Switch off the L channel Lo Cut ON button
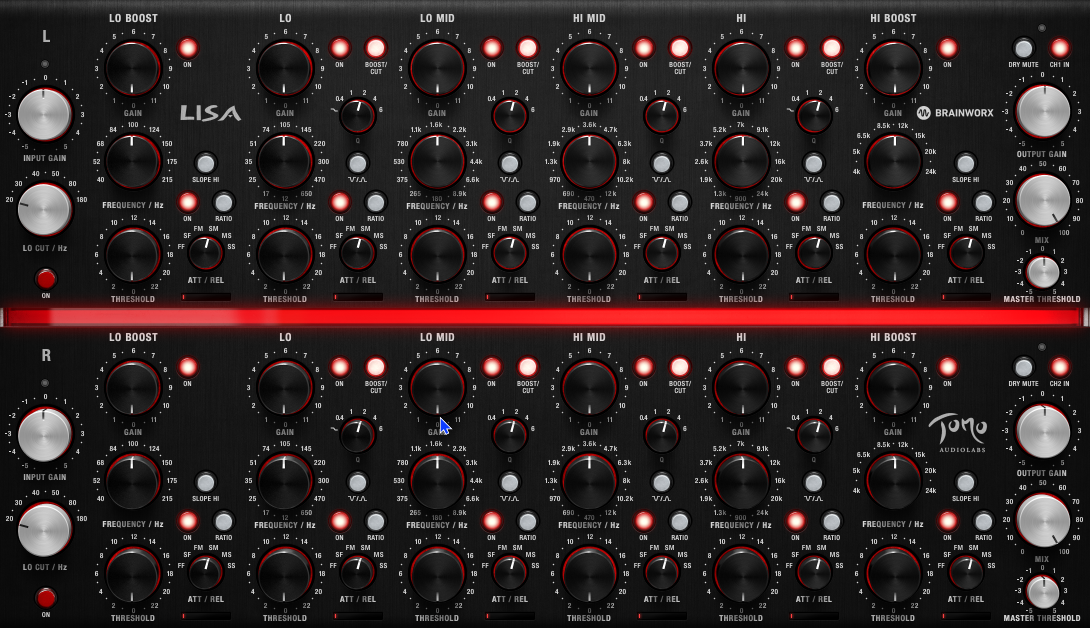1090x628 pixels. click(x=46, y=279)
